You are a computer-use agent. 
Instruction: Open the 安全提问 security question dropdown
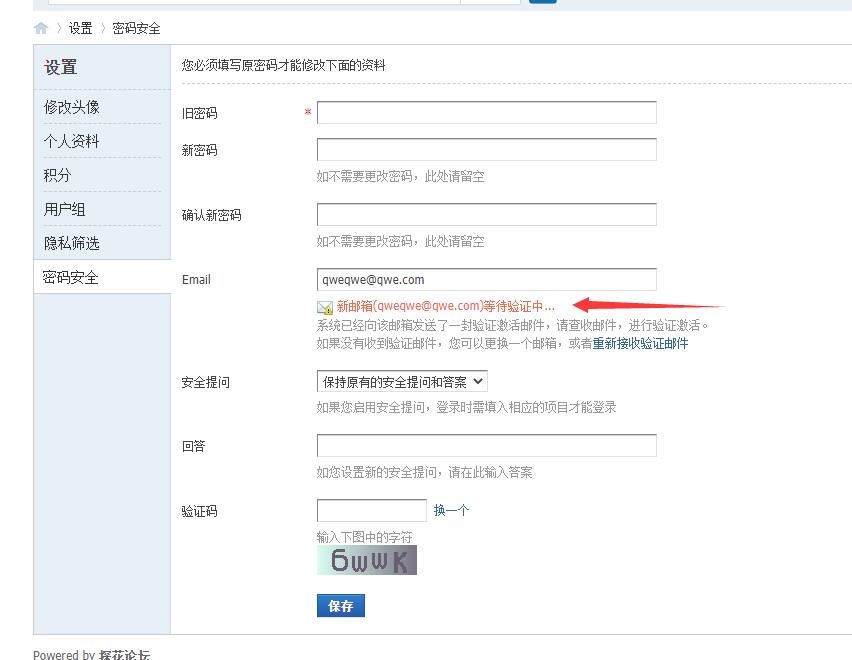(x=402, y=381)
